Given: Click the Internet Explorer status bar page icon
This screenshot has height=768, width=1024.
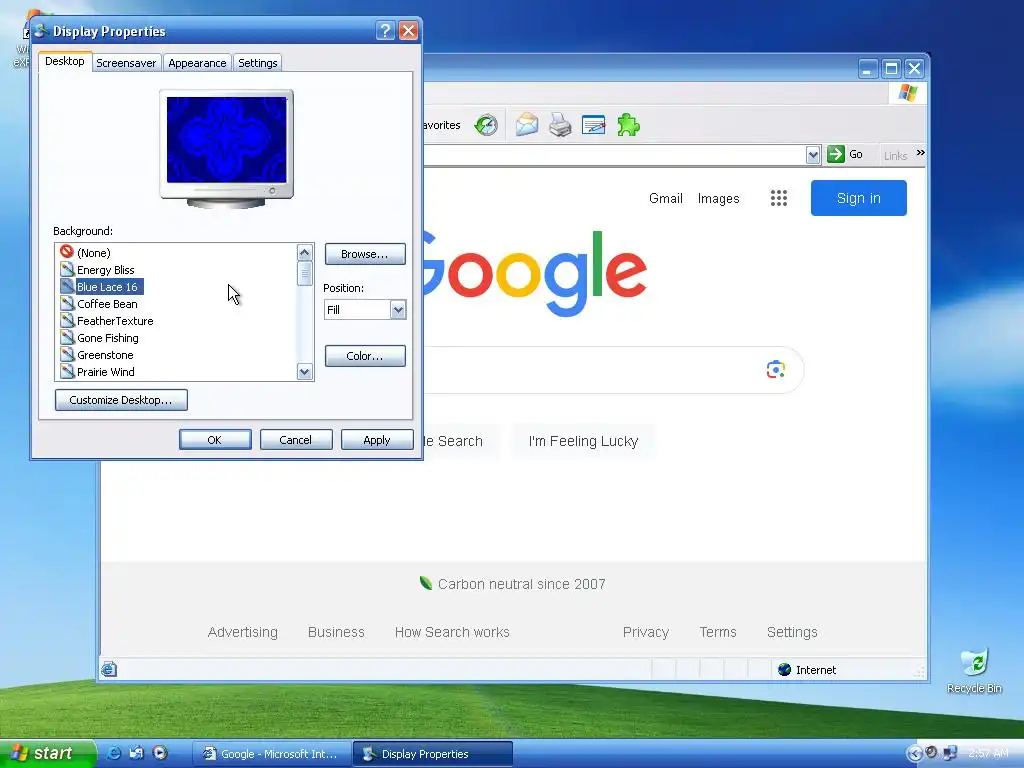Looking at the screenshot, I should pos(109,669).
